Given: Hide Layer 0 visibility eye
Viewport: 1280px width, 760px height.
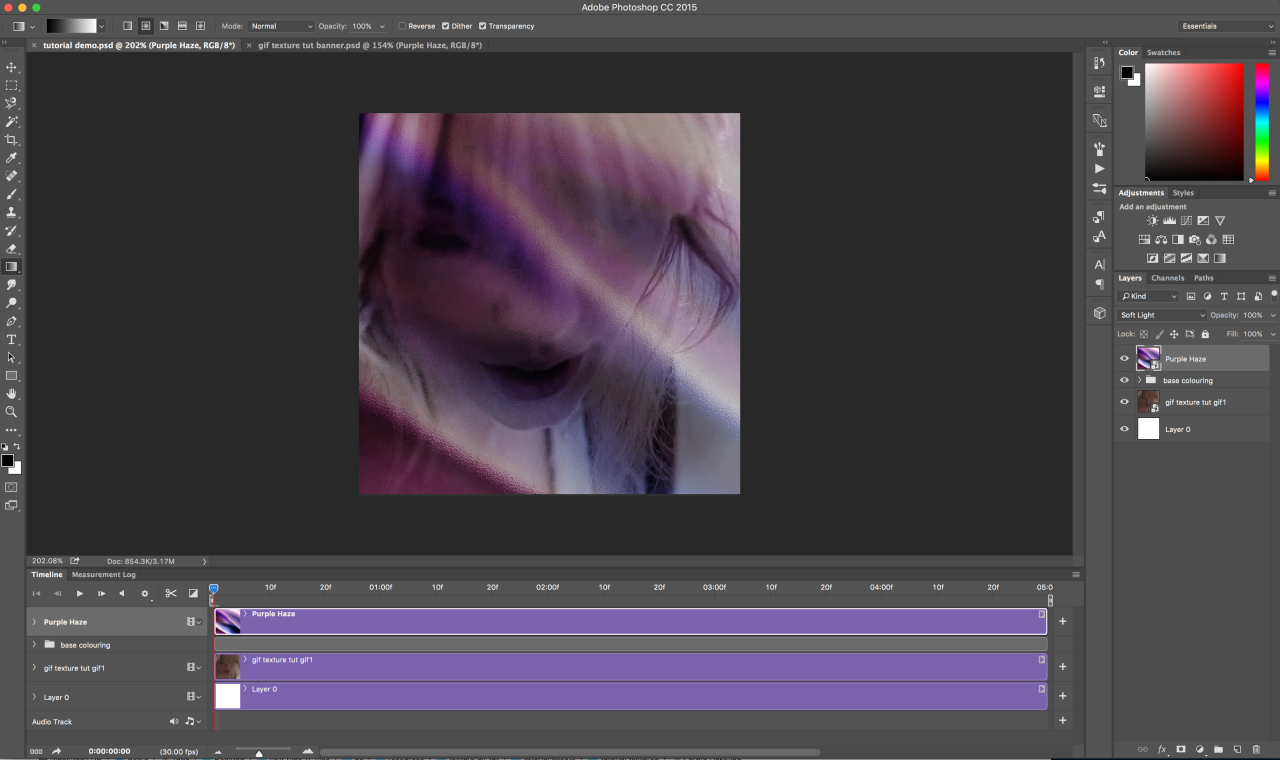Looking at the screenshot, I should pyautogui.click(x=1124, y=429).
